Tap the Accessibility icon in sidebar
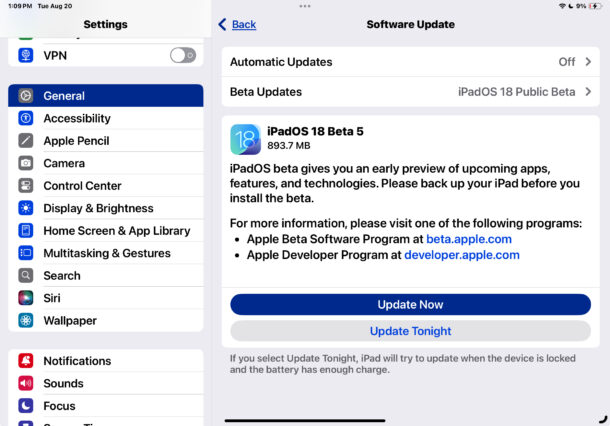This screenshot has width=610, height=426. (26, 118)
